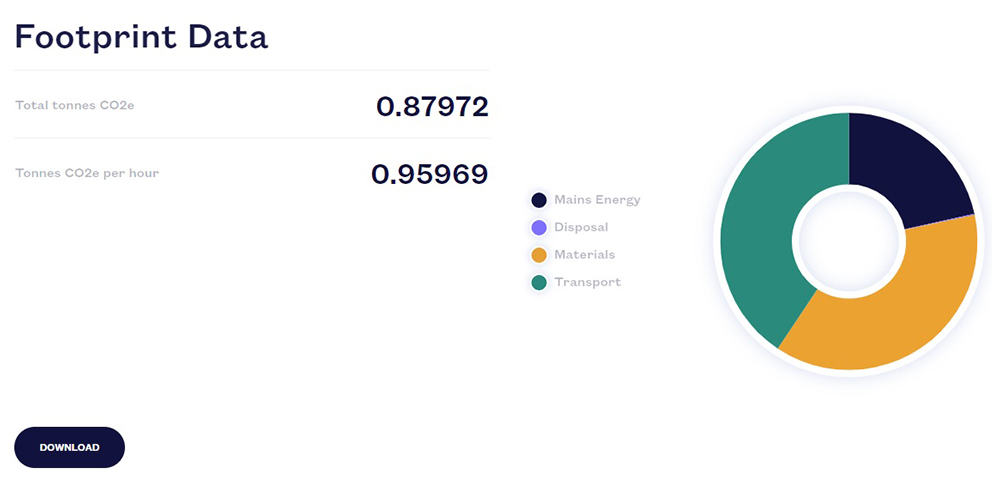Screen dimensions: 1000x496
Task: Click the white center of the donut chart
Action: coord(848,240)
